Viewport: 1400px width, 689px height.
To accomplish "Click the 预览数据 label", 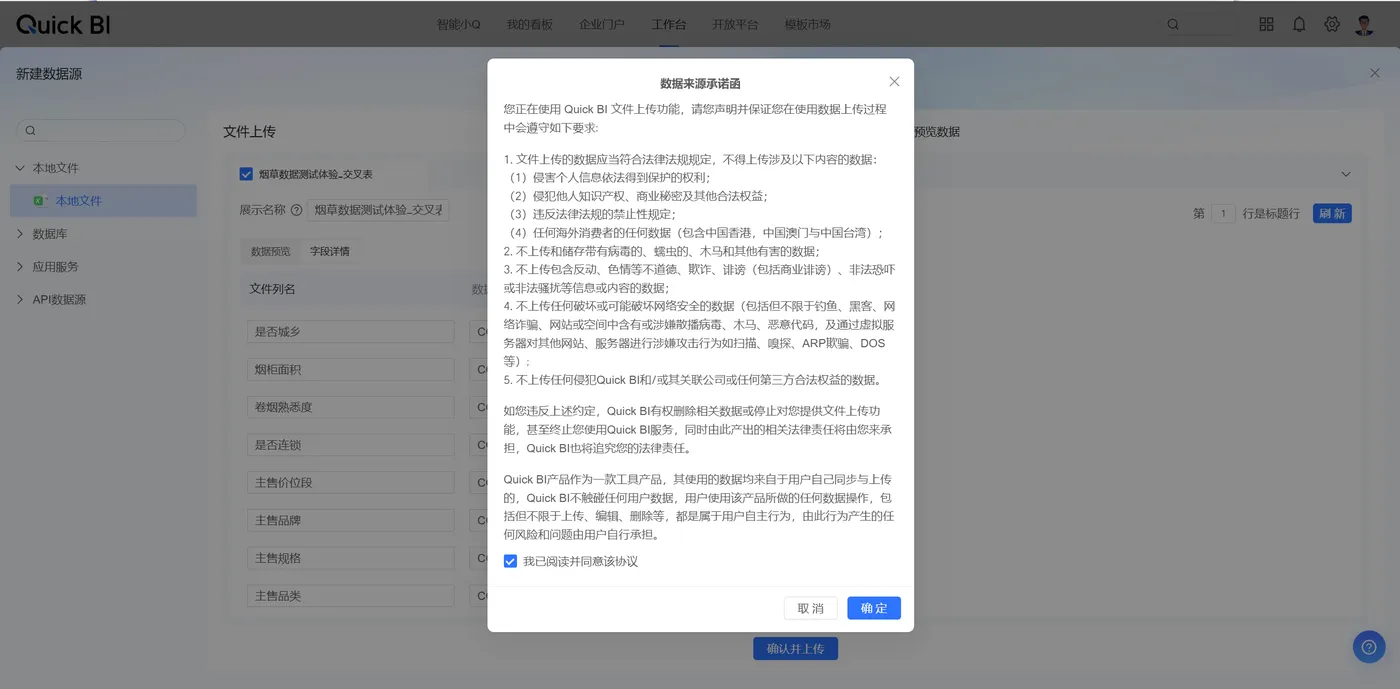I will coord(937,132).
